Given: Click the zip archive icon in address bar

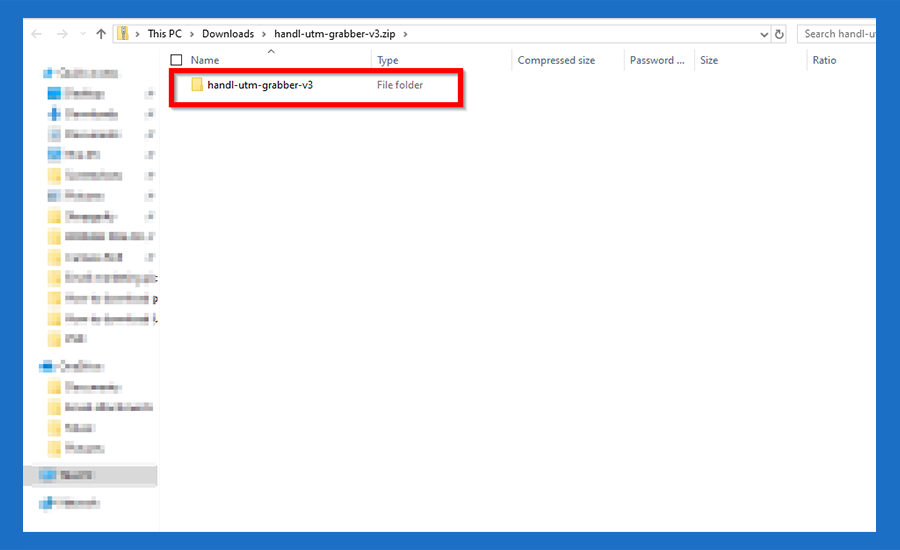Looking at the screenshot, I should 123,34.
